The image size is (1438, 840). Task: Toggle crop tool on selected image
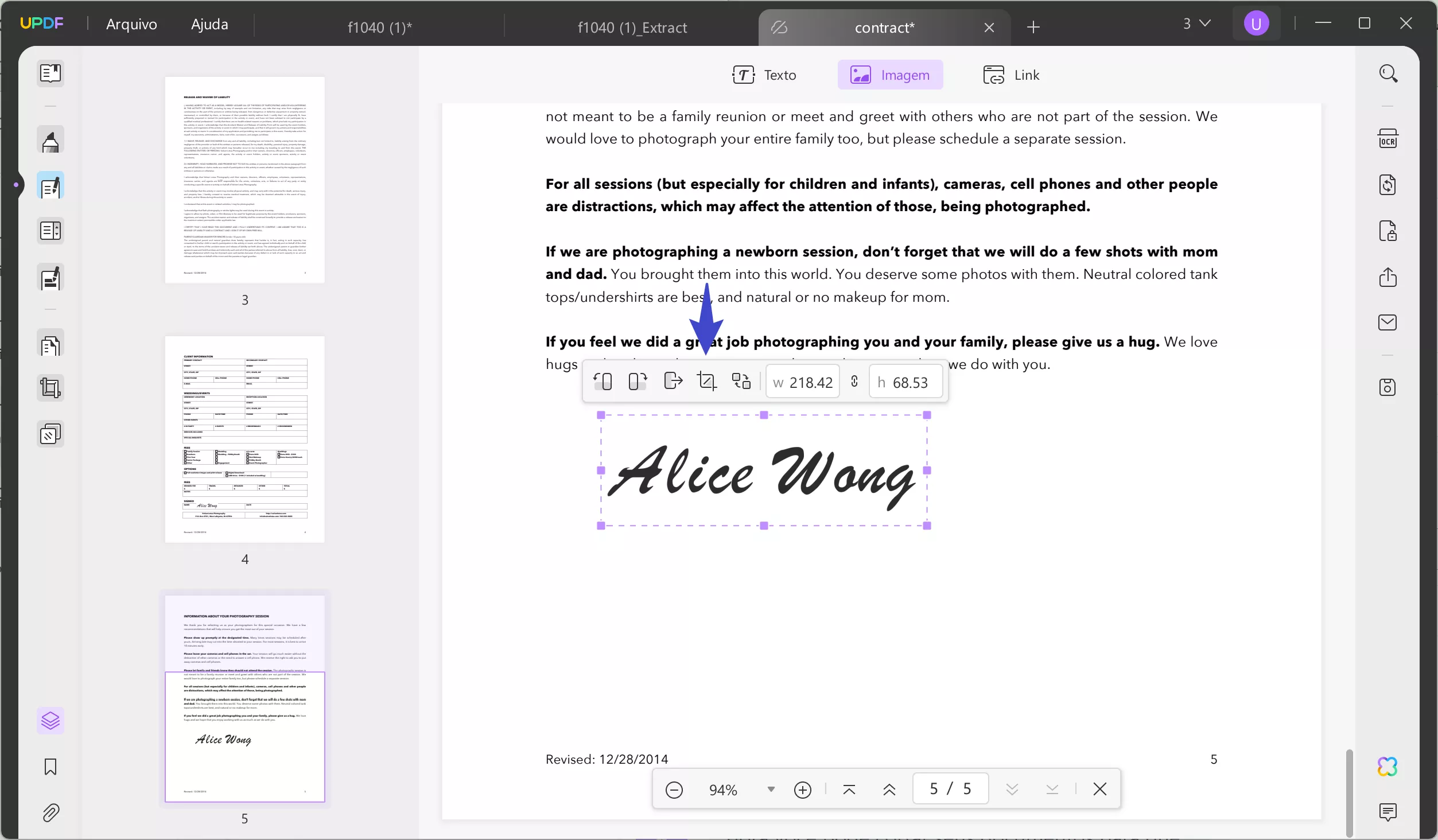tap(707, 381)
